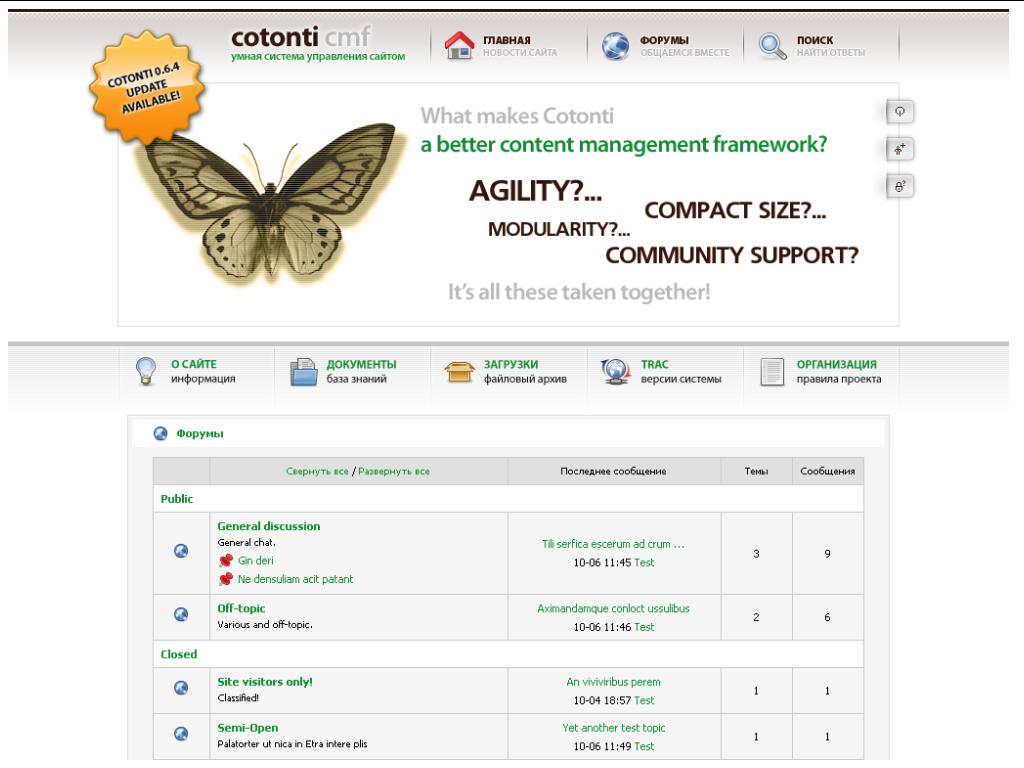Open the Semi-Open forum
Viewport: 1024px width, 768px height.
point(248,728)
